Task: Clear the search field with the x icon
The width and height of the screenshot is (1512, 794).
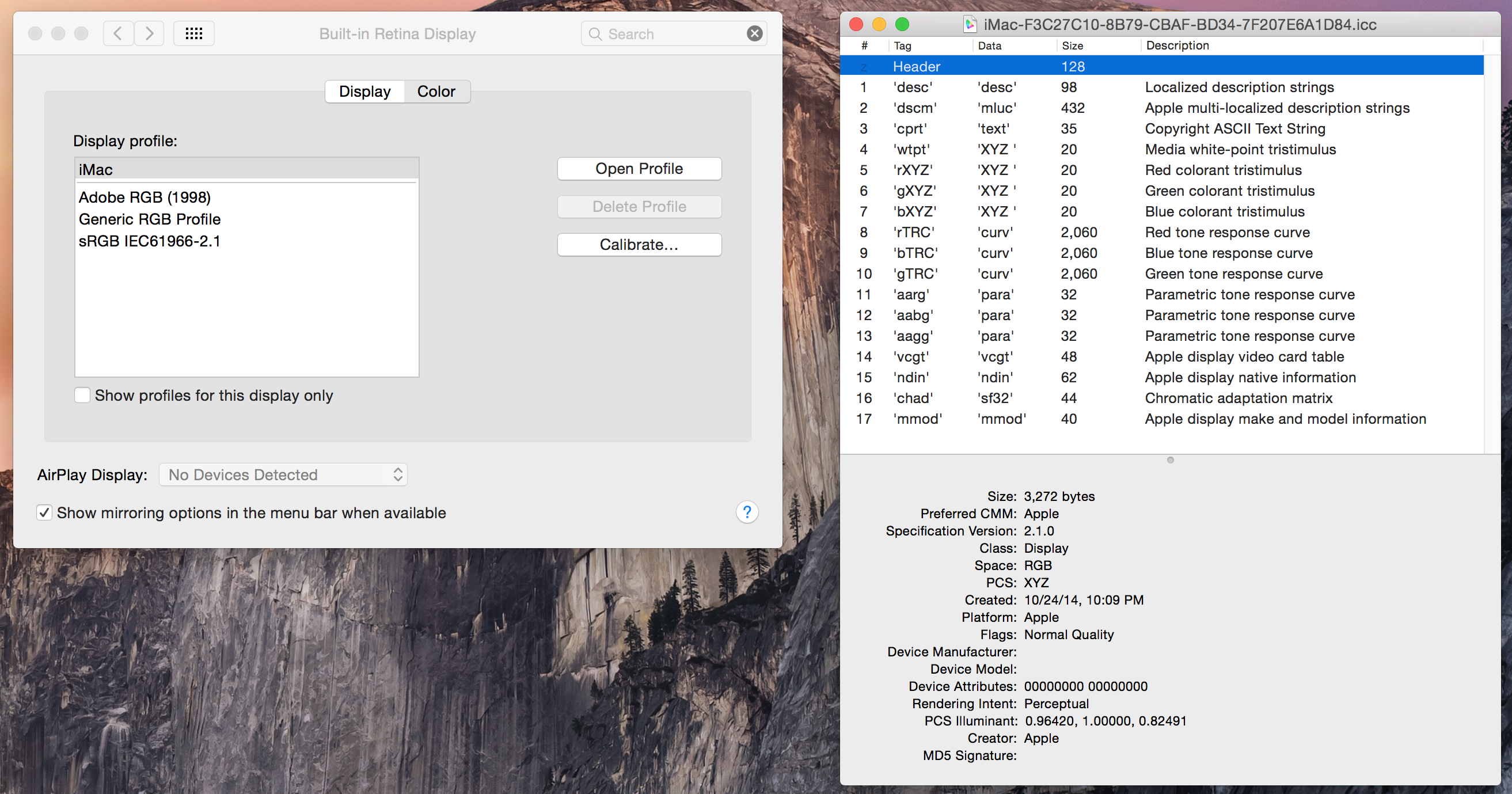Action: (754, 33)
